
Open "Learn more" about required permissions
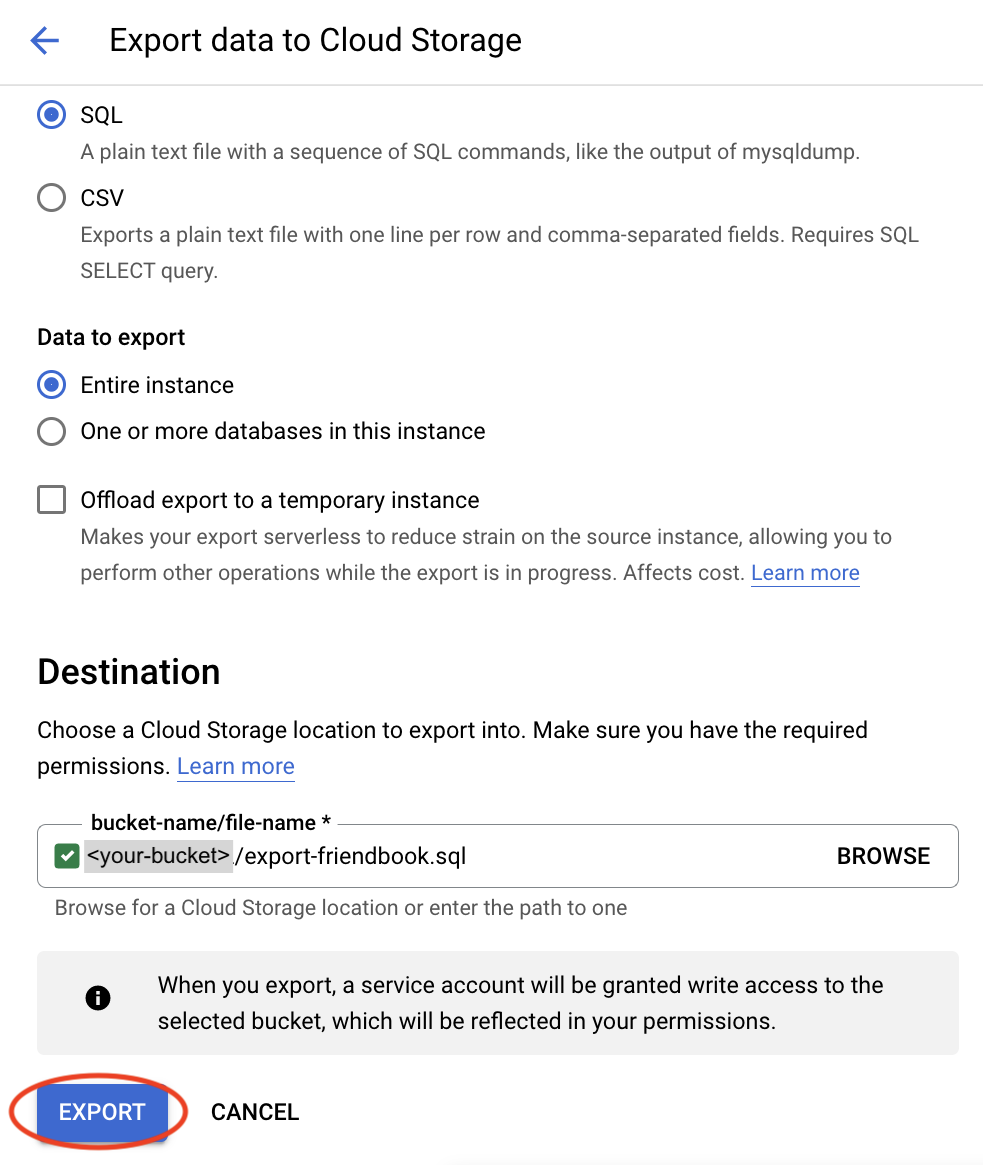point(235,766)
